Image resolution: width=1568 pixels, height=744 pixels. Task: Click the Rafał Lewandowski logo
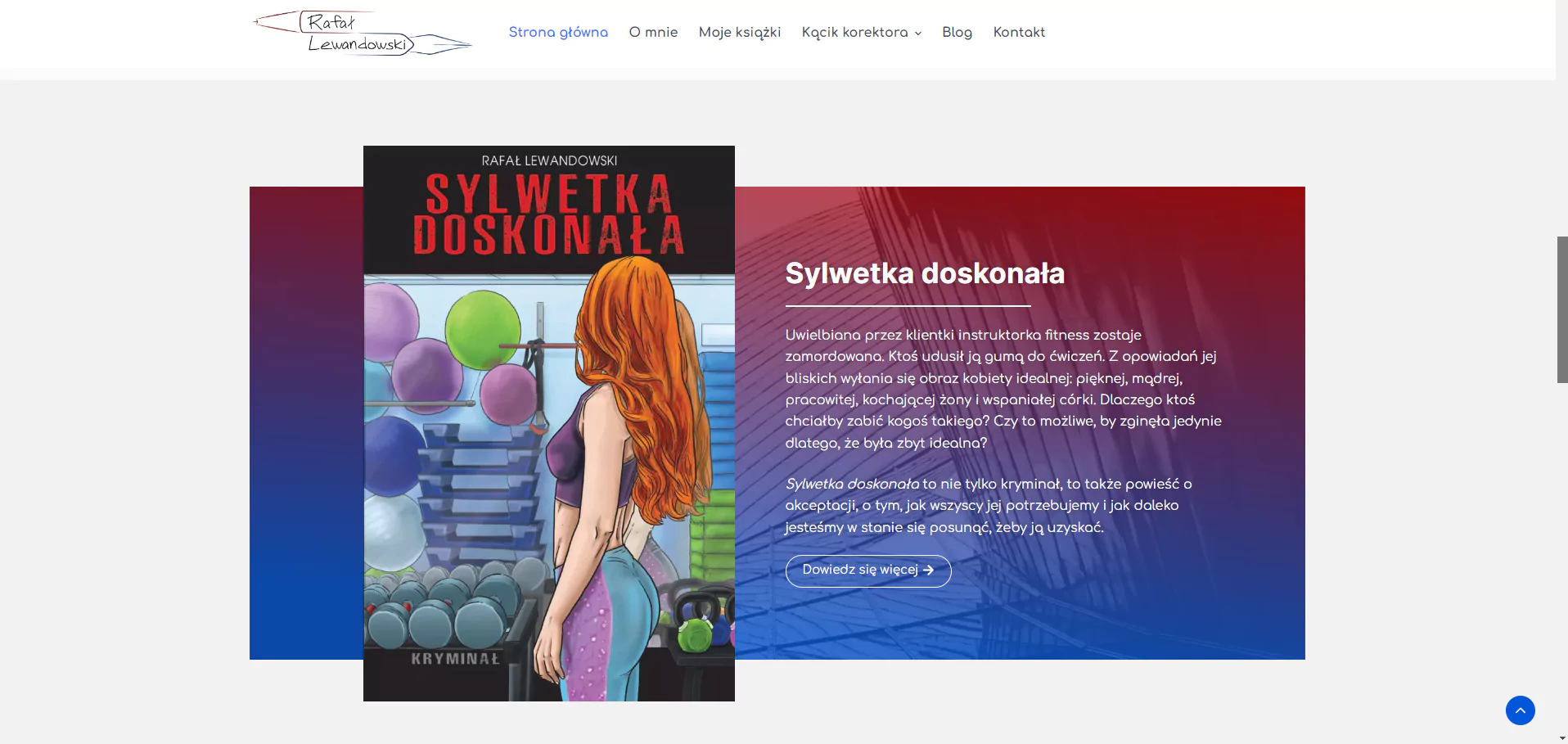pyautogui.click(x=363, y=33)
